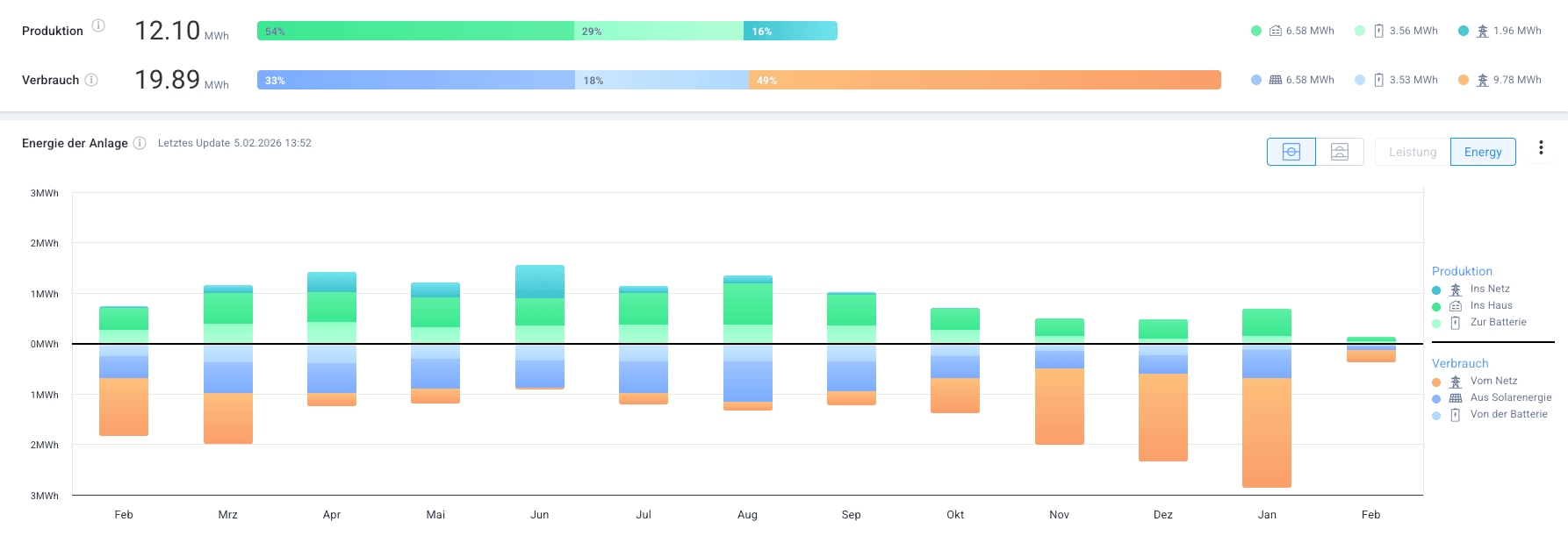Image resolution: width=1568 pixels, height=543 pixels.
Task: Select the Leistung tab
Action: [1413, 152]
